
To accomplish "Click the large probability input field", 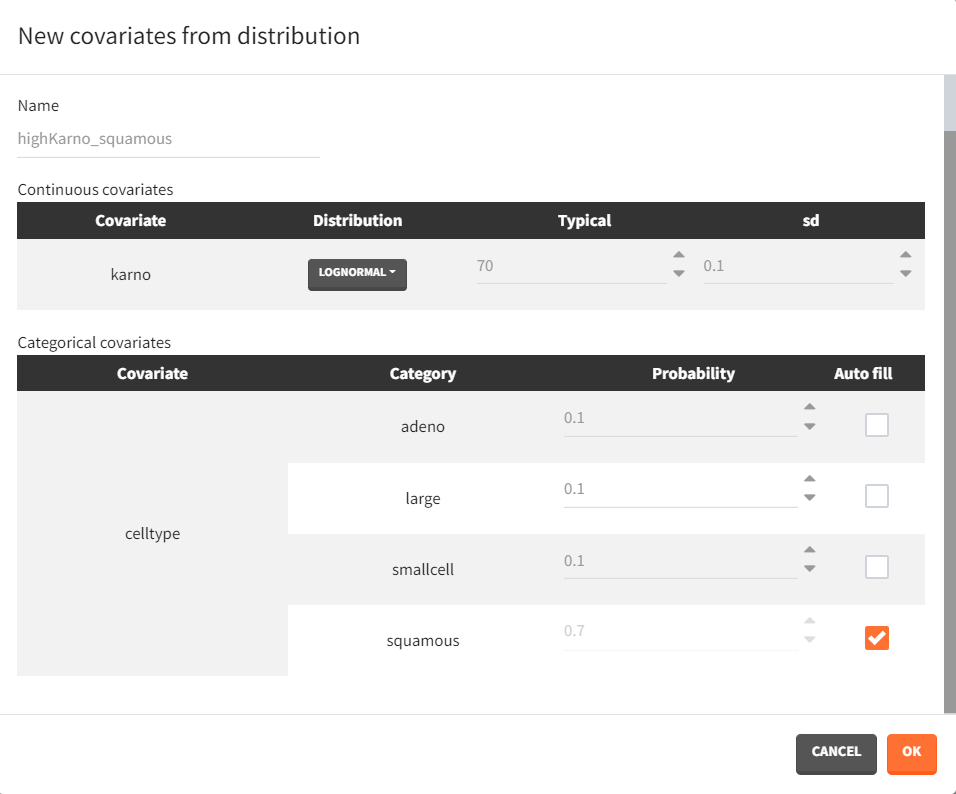I will click(679, 490).
